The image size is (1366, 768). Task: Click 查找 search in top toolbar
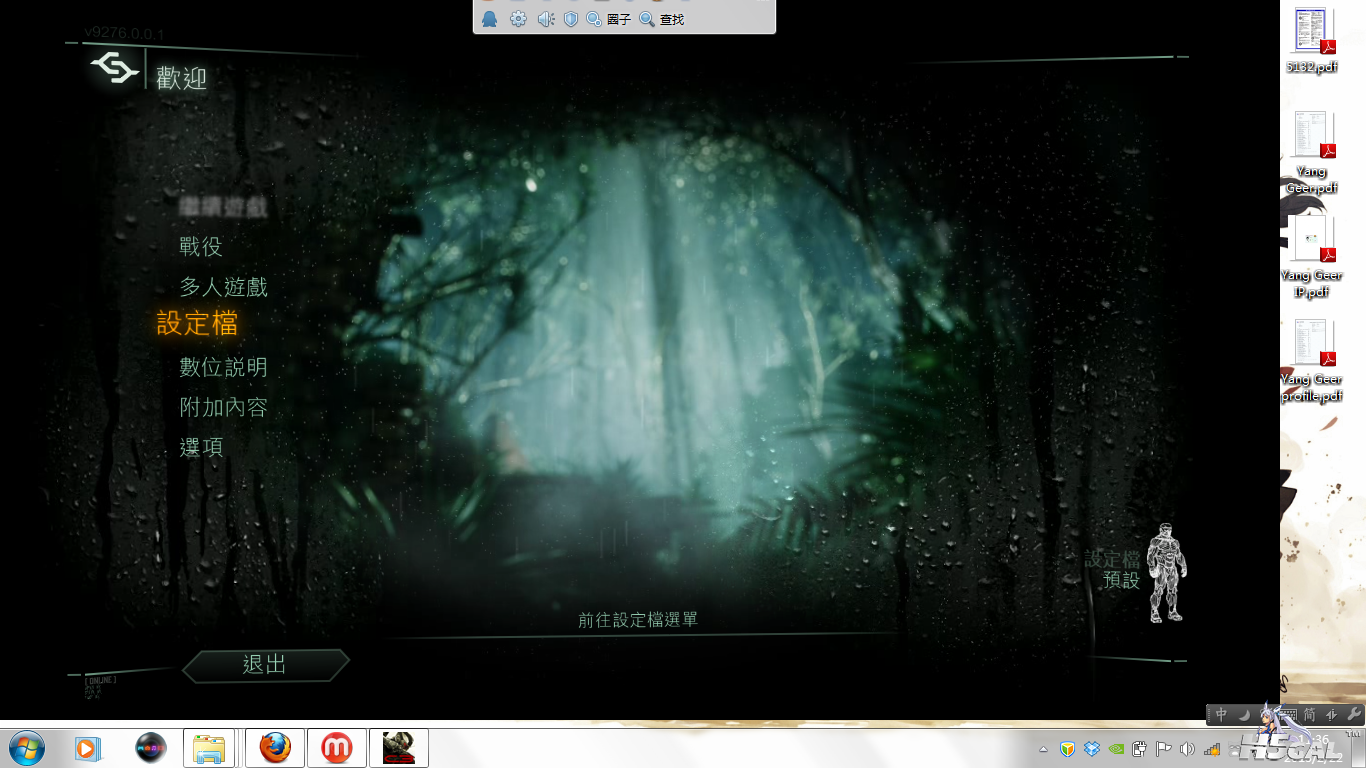(662, 19)
